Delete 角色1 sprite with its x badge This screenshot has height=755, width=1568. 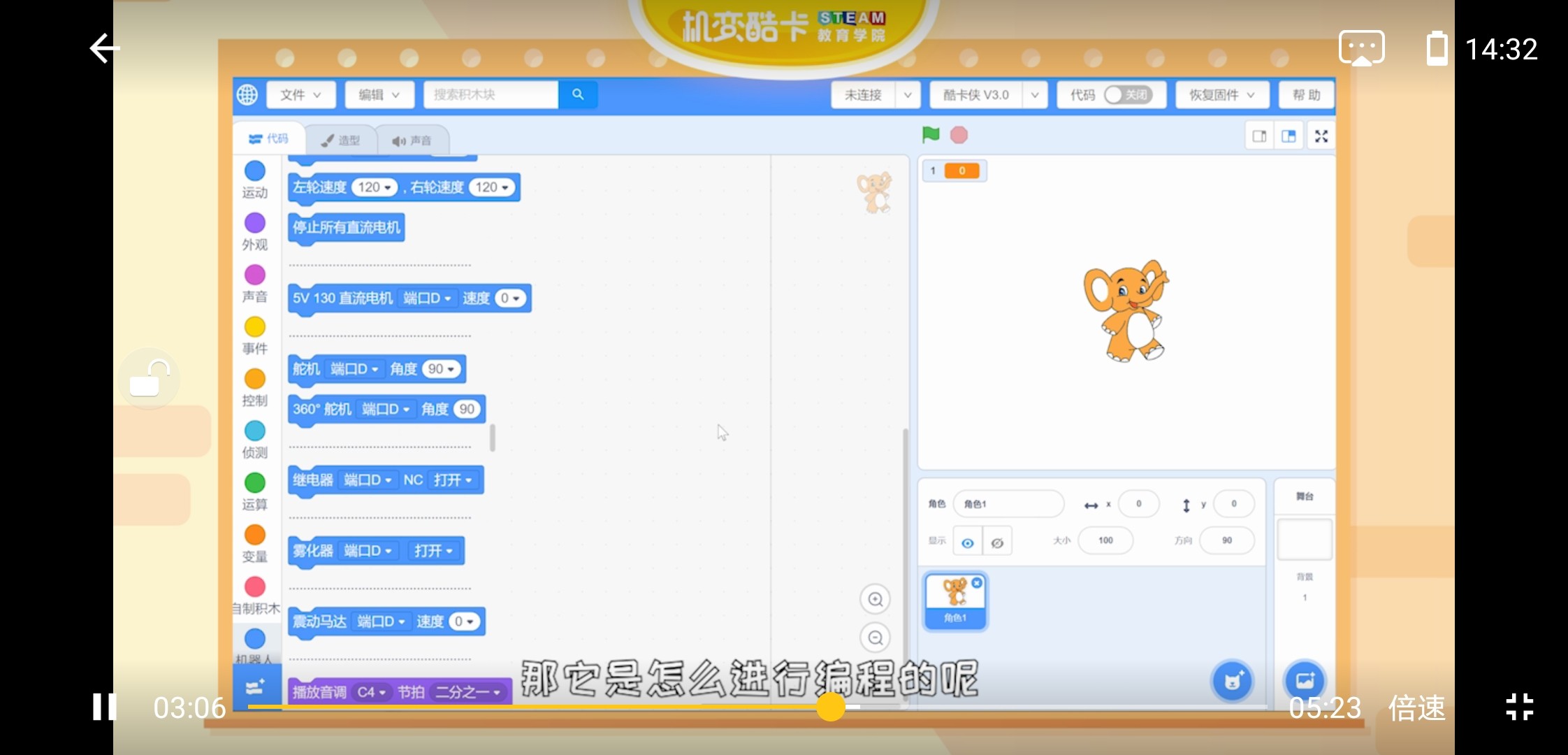point(977,582)
